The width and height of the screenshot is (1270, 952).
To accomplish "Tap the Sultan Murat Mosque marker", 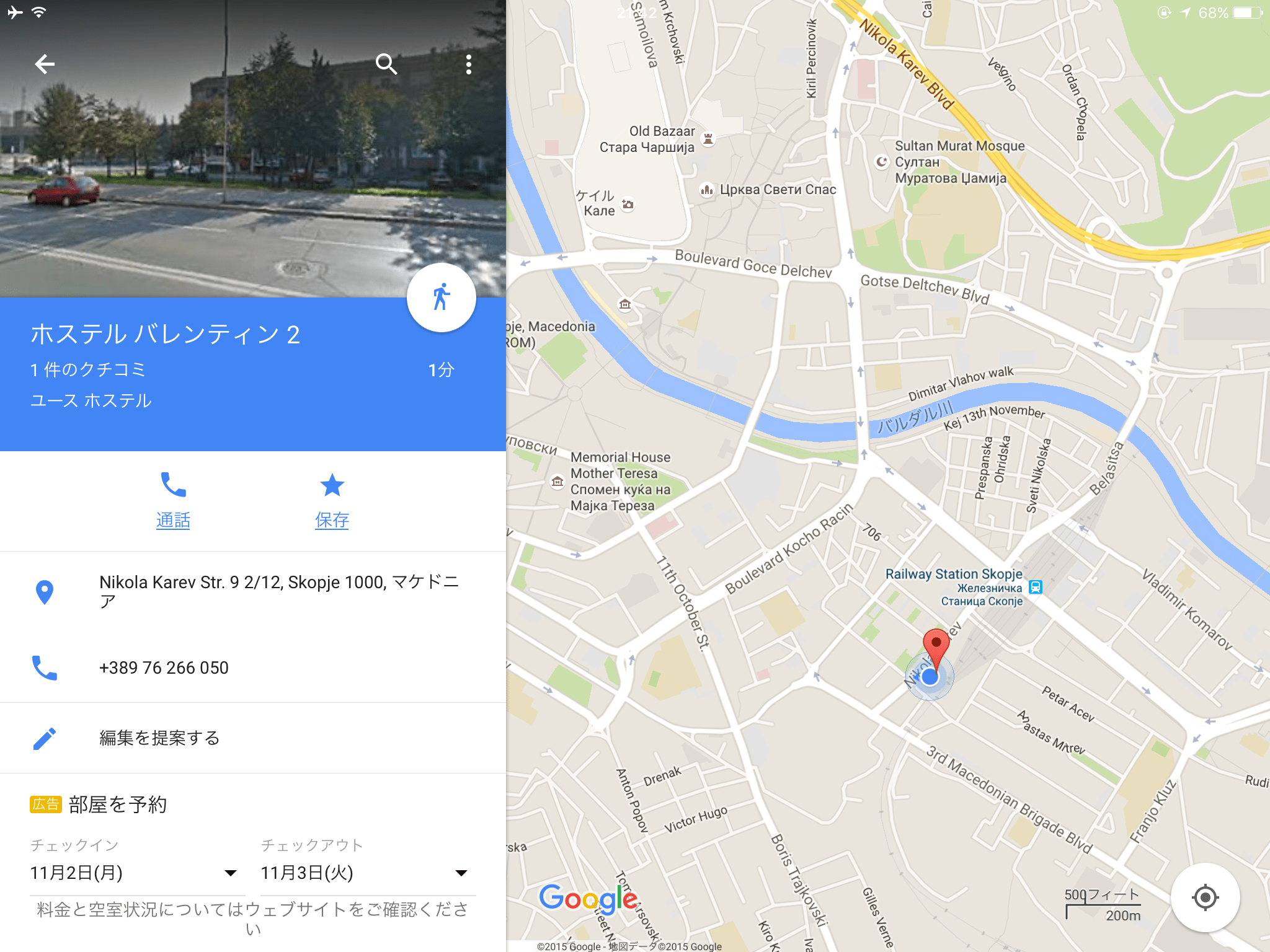I will (x=882, y=162).
